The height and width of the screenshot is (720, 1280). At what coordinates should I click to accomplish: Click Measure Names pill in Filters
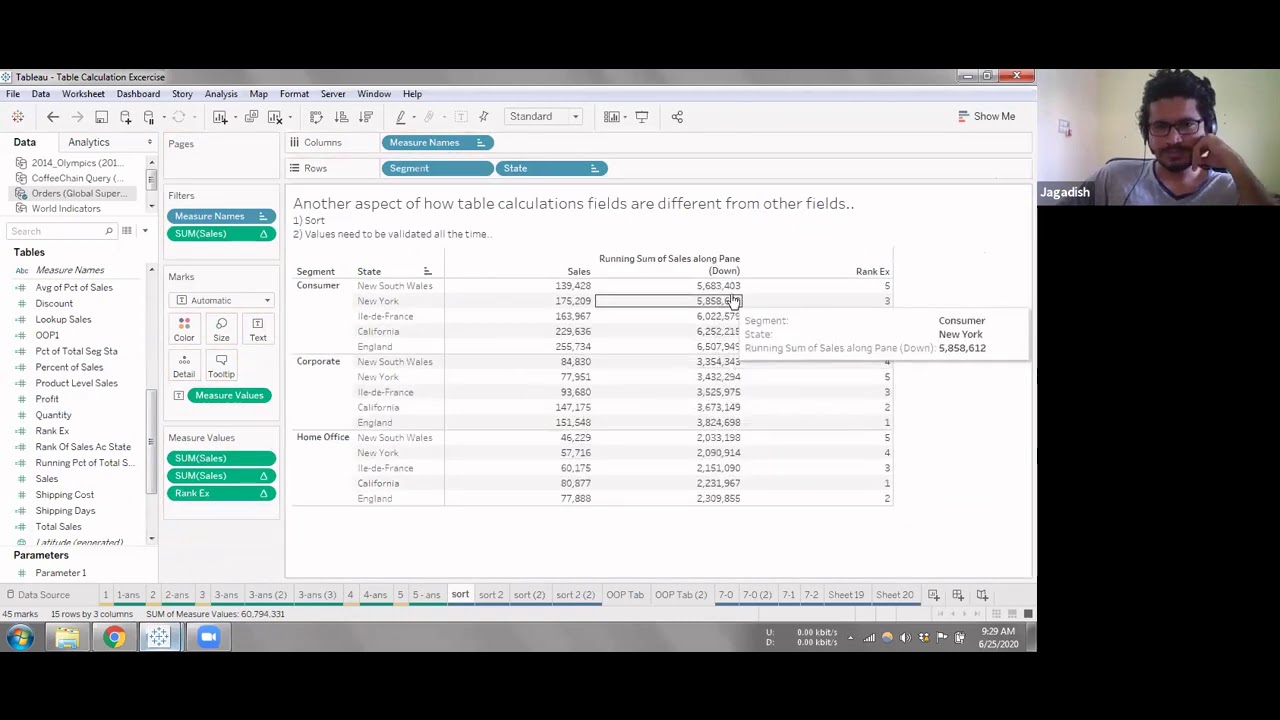tap(222, 216)
